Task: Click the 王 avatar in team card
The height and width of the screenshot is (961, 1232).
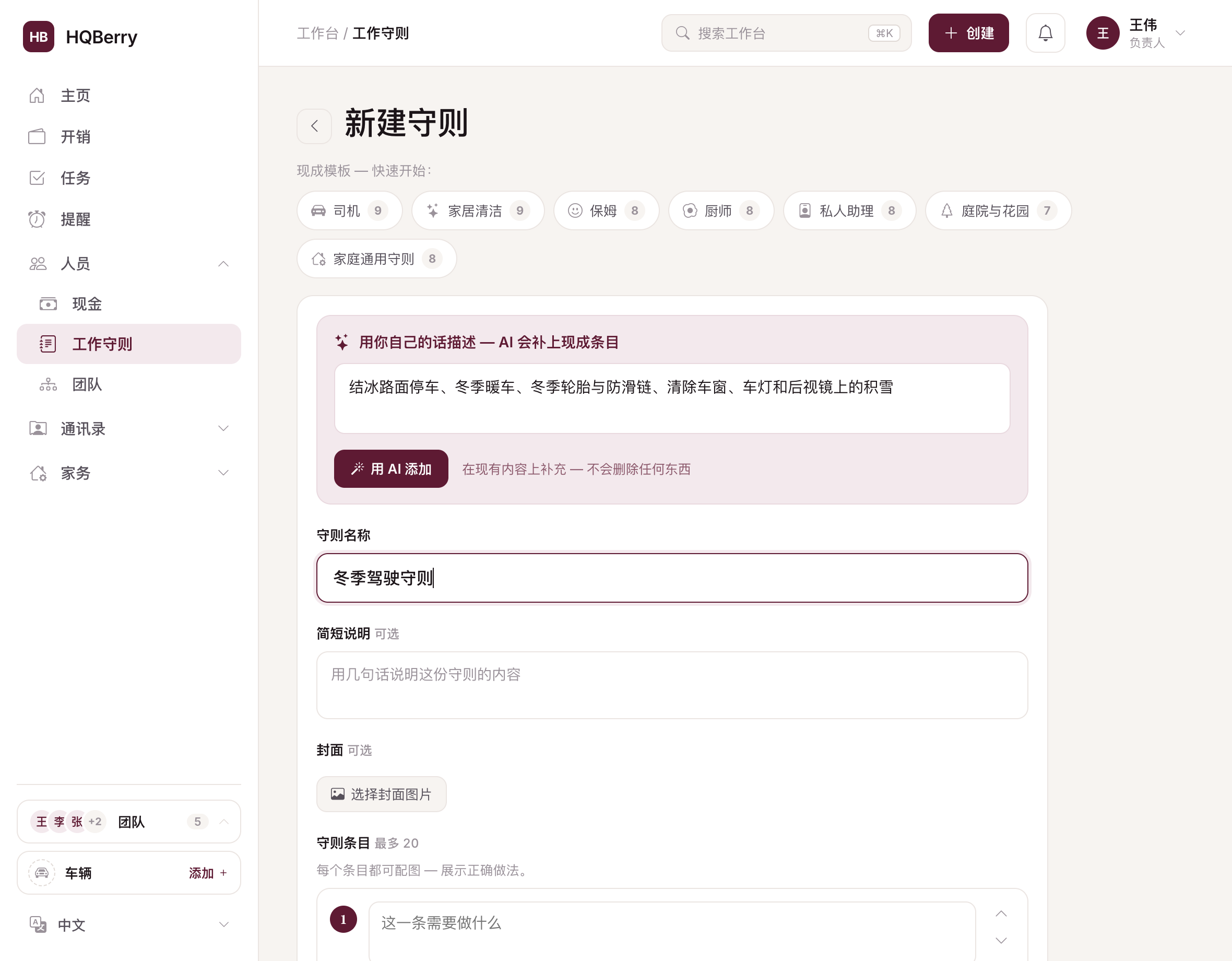Action: [x=41, y=822]
